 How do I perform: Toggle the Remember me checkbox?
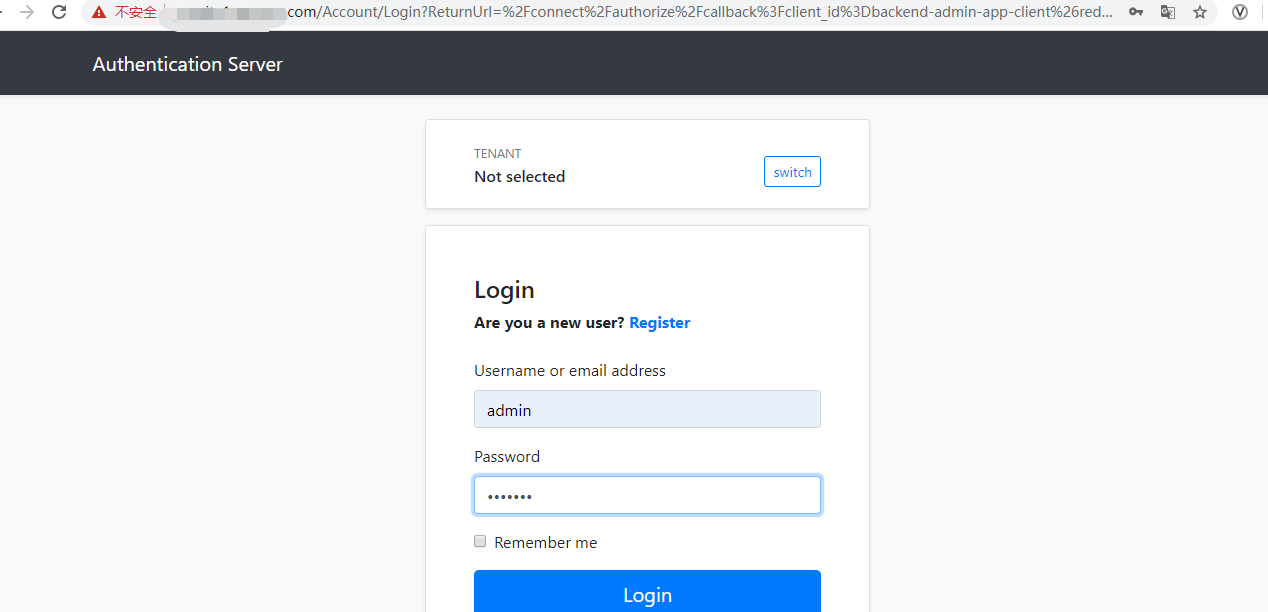[x=480, y=541]
